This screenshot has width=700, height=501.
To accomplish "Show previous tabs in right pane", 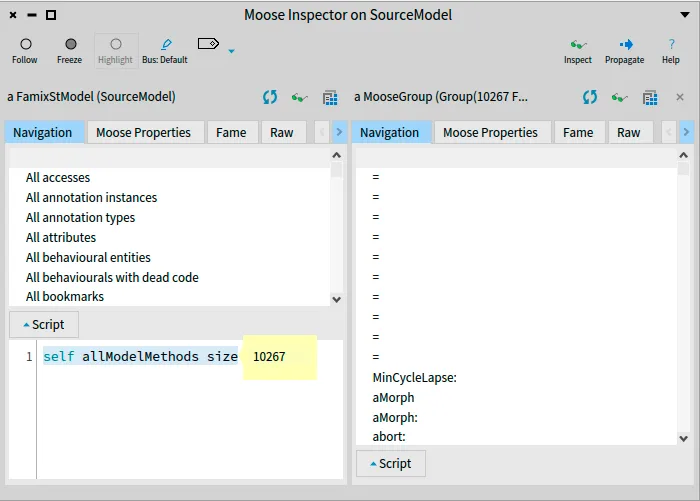I will 668,132.
